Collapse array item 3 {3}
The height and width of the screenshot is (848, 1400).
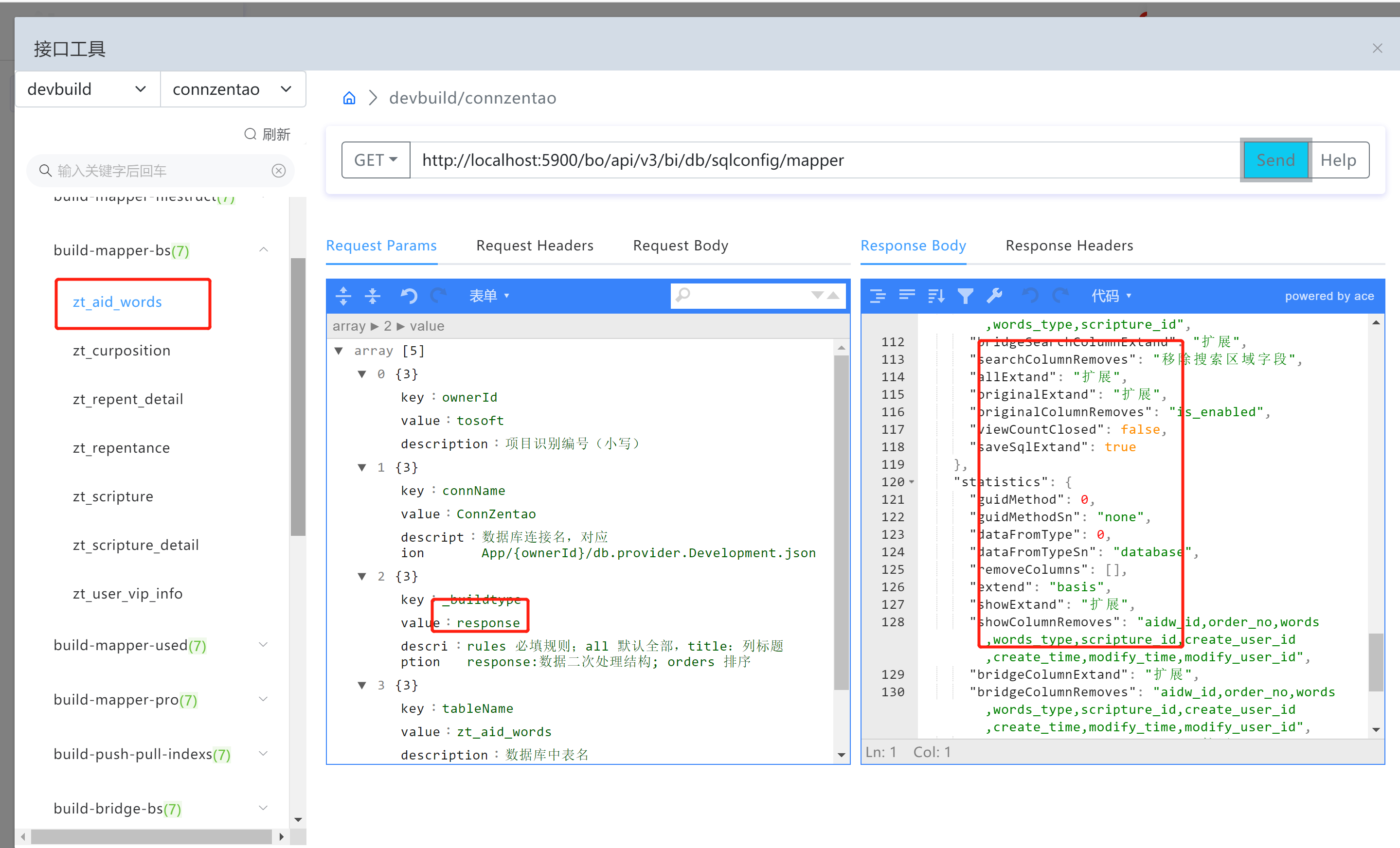[x=362, y=685]
